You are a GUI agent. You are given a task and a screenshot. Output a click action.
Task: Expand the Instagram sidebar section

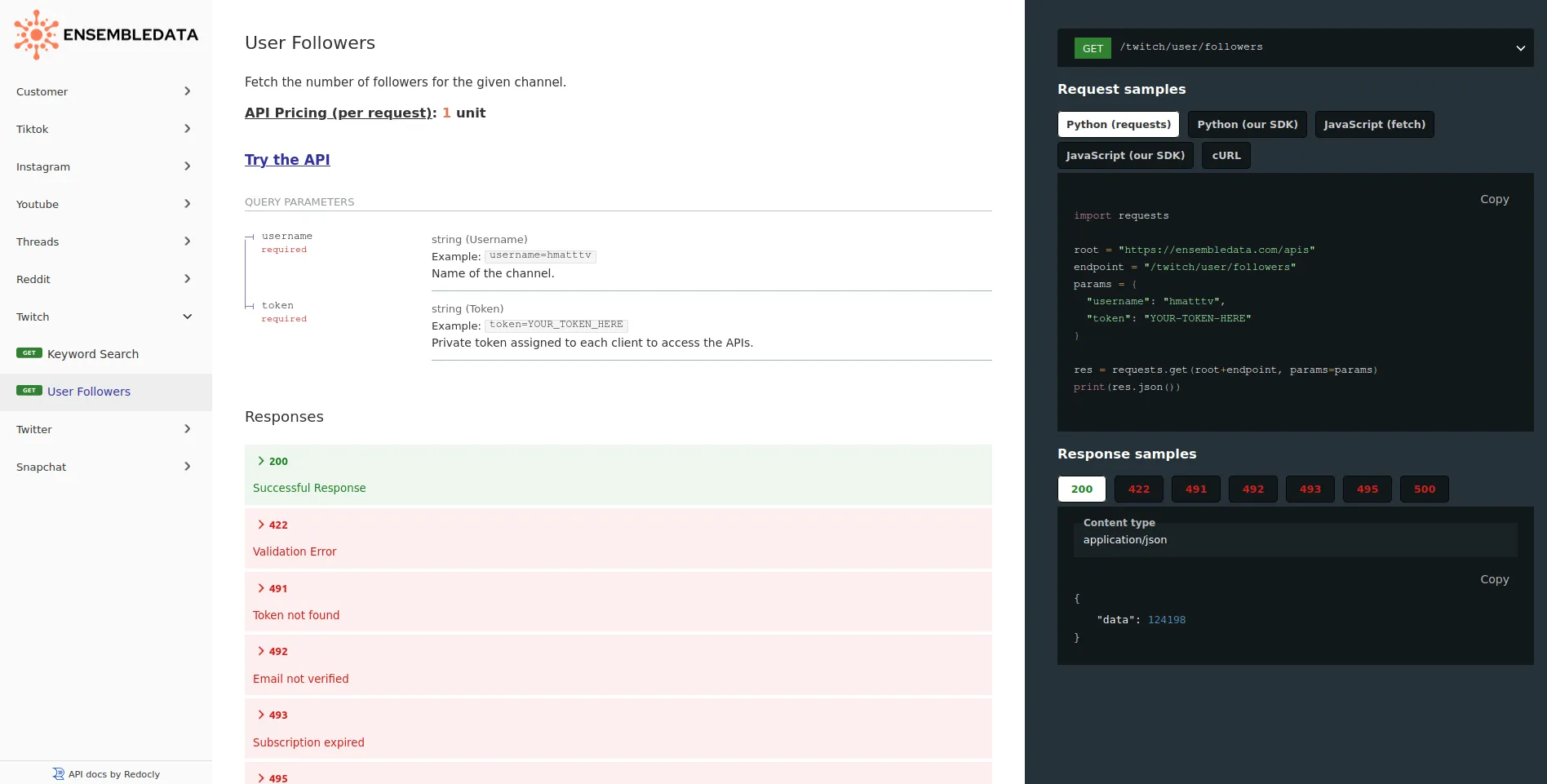(x=106, y=166)
